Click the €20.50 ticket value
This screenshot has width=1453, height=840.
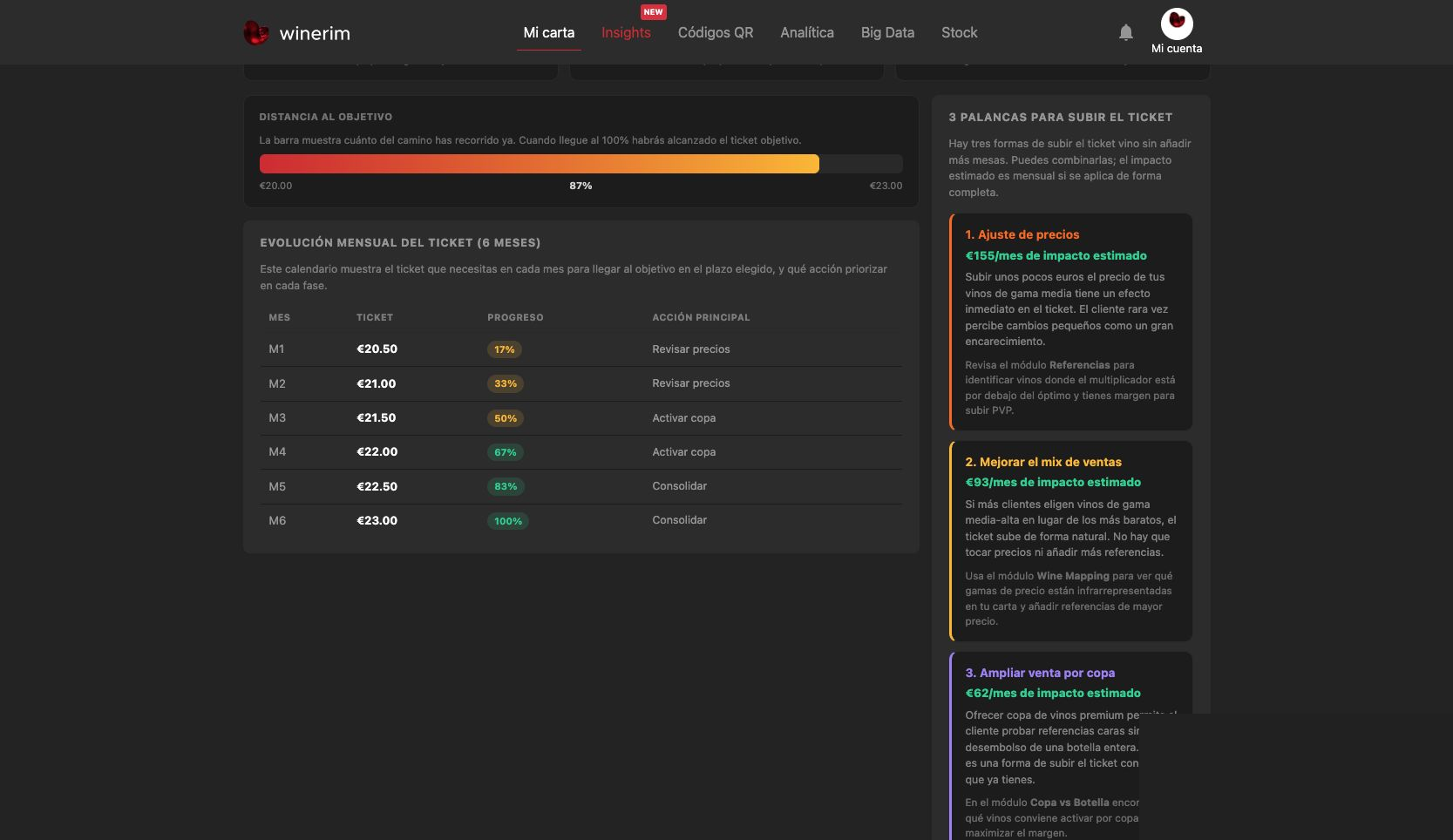[377, 349]
